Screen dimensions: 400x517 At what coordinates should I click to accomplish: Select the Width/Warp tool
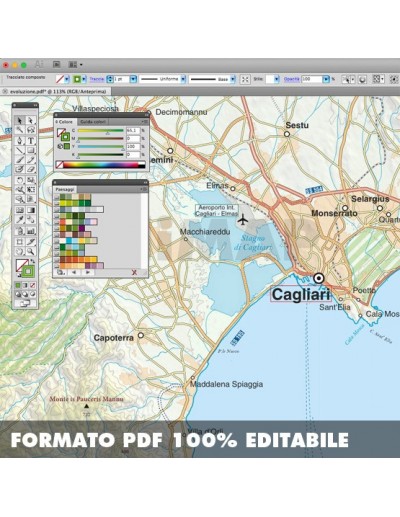(20, 190)
